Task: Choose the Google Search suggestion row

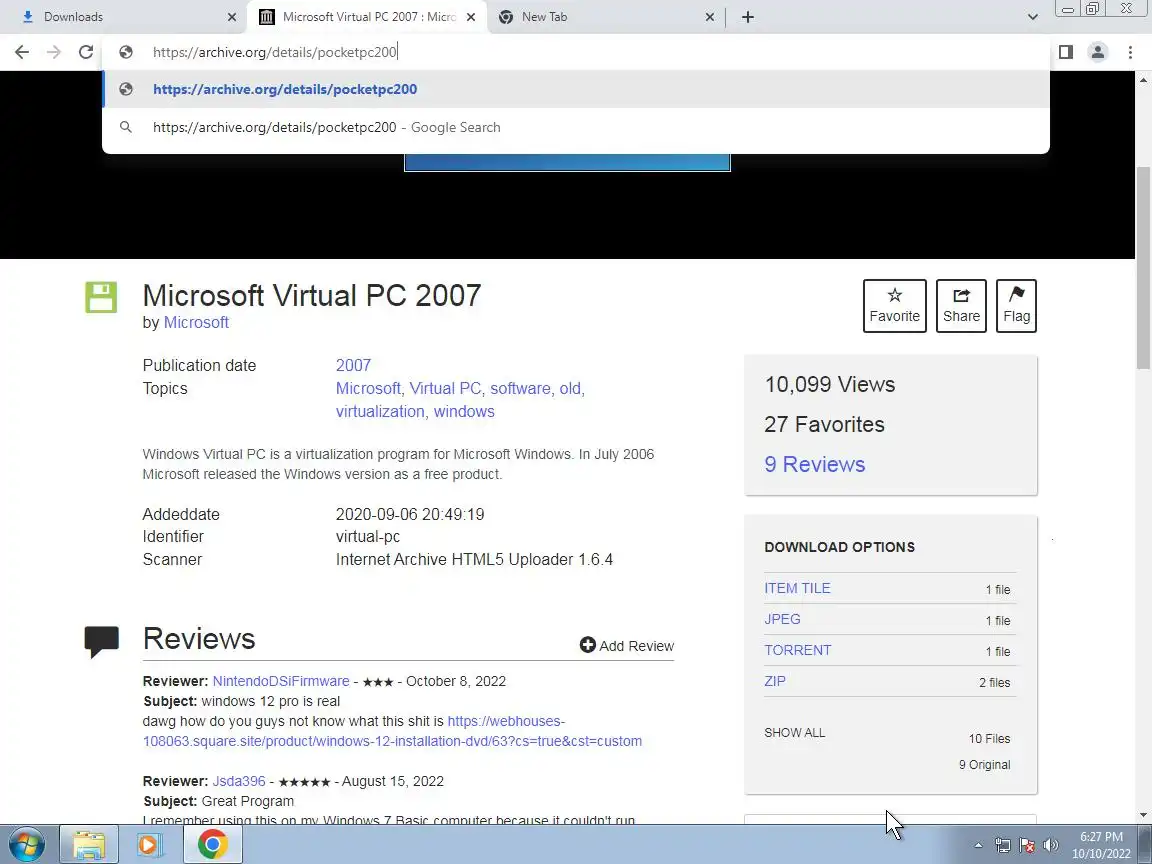Action: (x=575, y=127)
